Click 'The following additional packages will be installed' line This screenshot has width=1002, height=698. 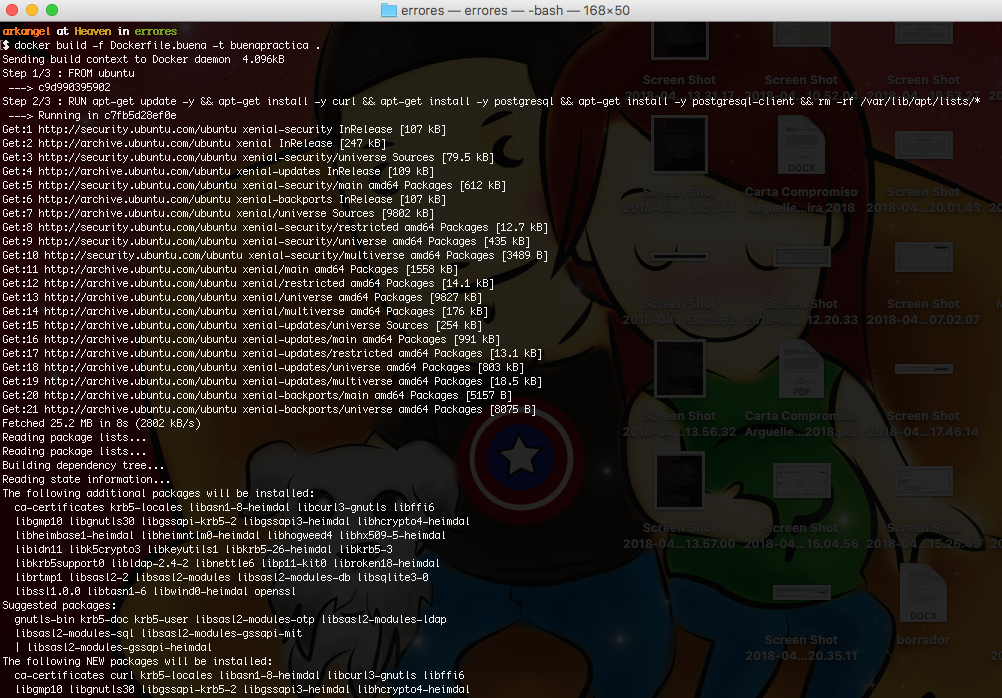[x=158, y=494]
